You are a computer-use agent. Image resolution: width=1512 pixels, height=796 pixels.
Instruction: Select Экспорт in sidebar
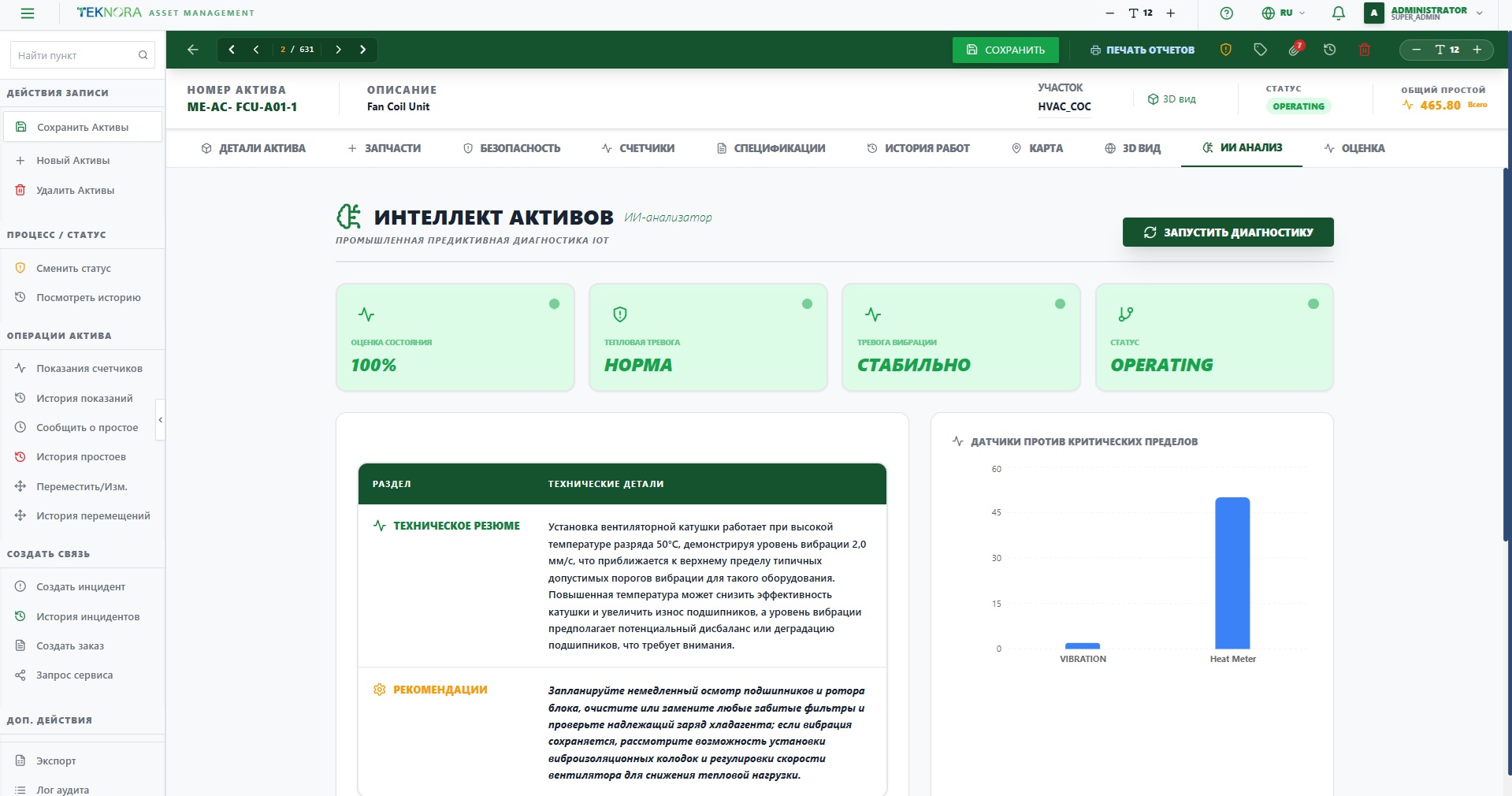pyautogui.click(x=82, y=761)
